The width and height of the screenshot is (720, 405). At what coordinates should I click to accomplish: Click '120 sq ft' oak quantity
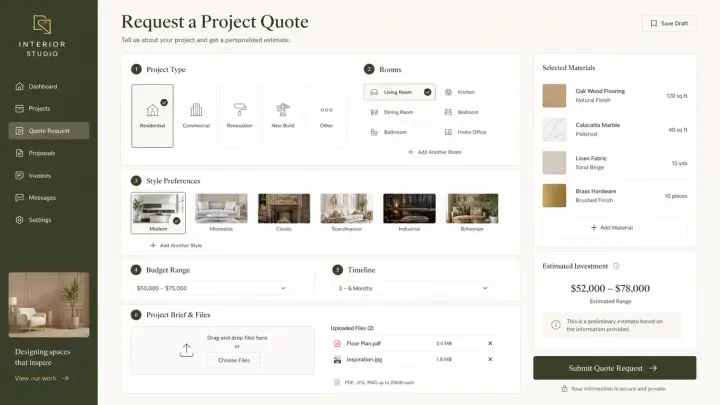pyautogui.click(x=676, y=96)
